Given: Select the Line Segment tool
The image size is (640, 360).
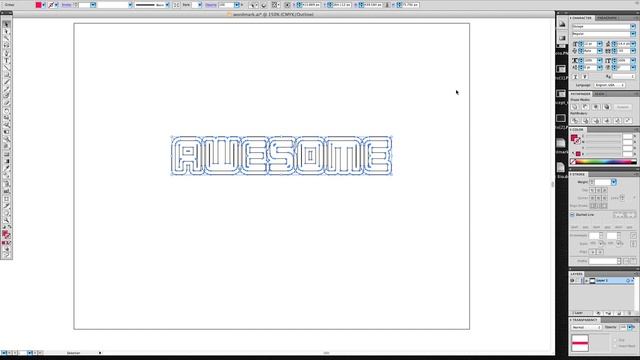Looking at the screenshot, I should 6,68.
